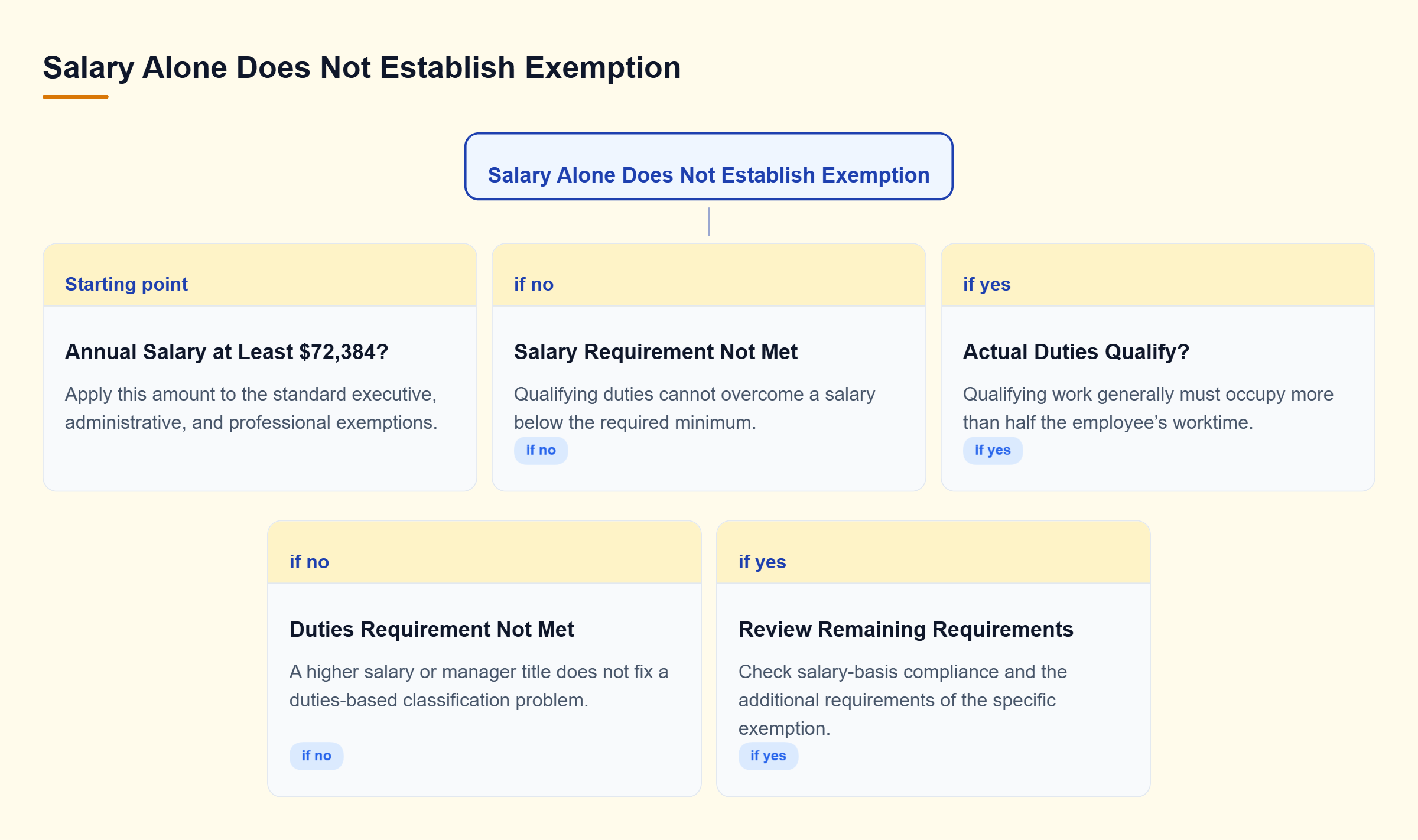Click 'if no' header above Salary Requirement card
Image resolution: width=1418 pixels, height=840 pixels.
(708, 275)
